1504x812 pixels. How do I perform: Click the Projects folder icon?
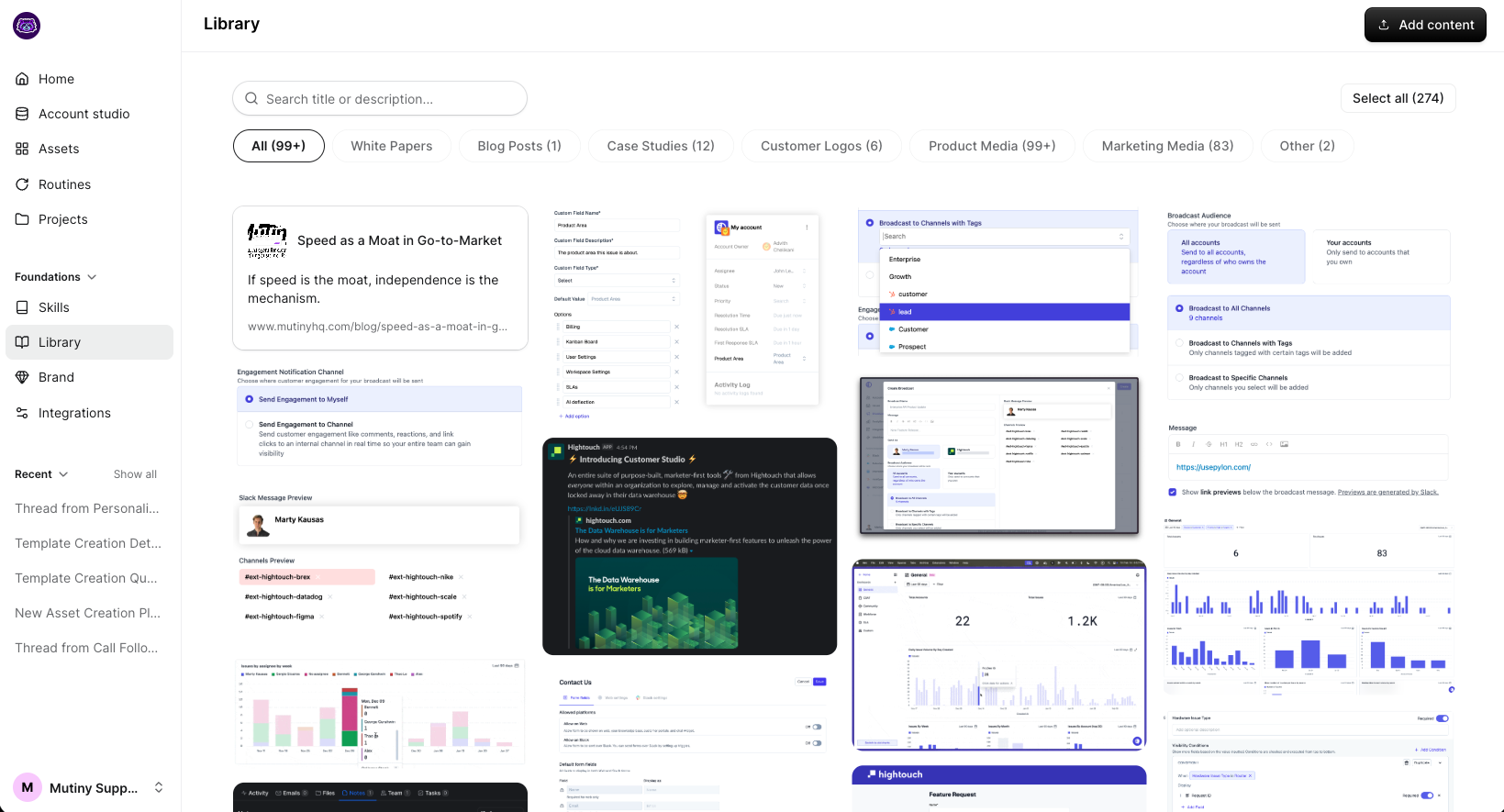coord(22,219)
